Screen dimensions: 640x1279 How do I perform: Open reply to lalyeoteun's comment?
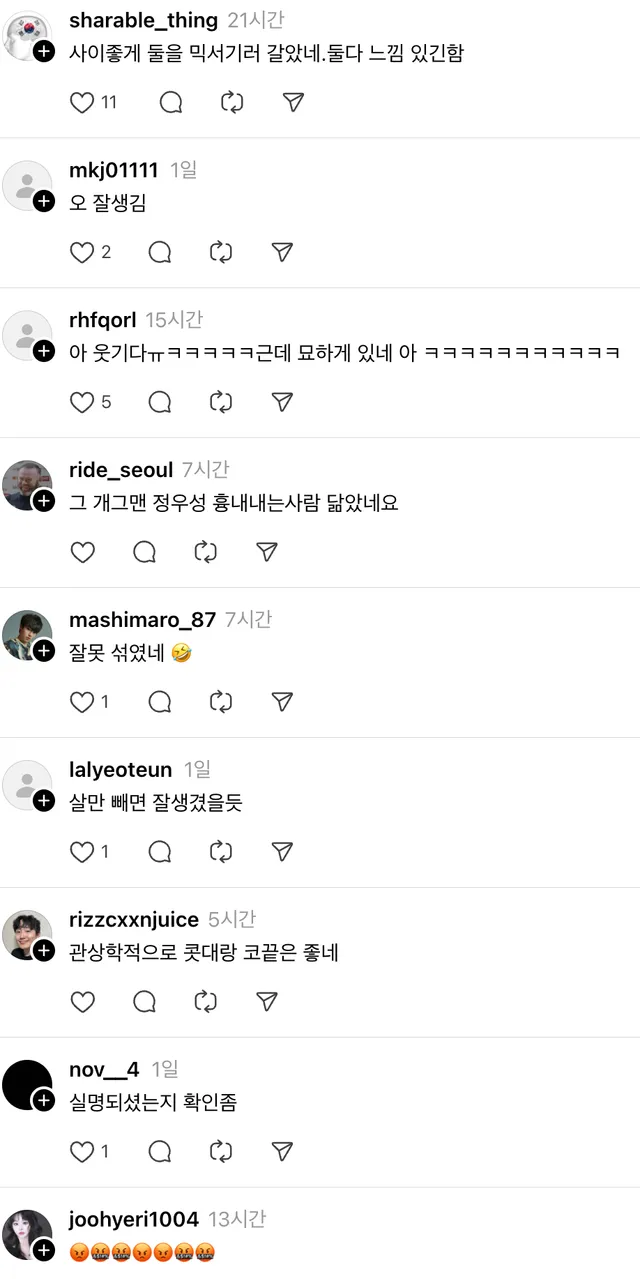160,852
